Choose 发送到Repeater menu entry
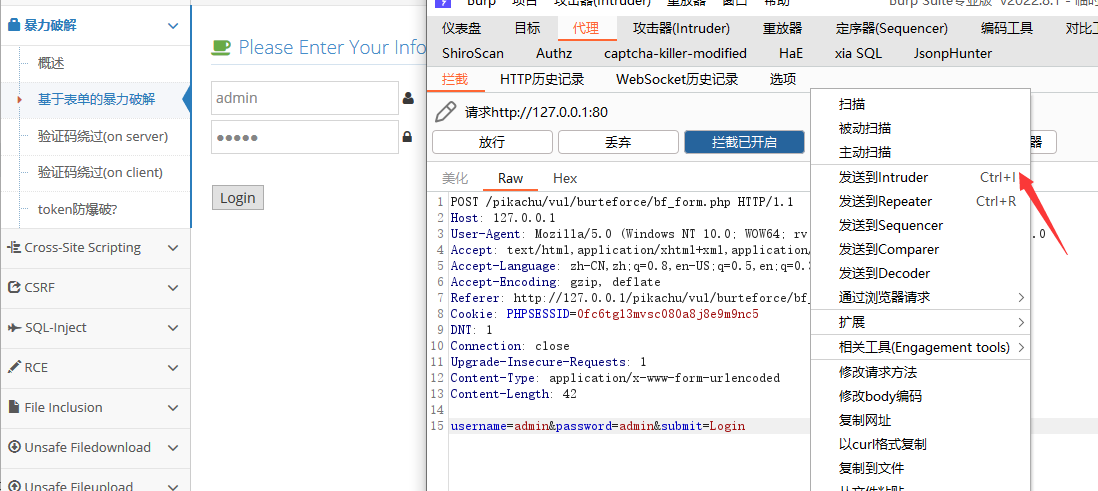The width and height of the screenshot is (1098, 491). pyautogui.click(x=920, y=202)
